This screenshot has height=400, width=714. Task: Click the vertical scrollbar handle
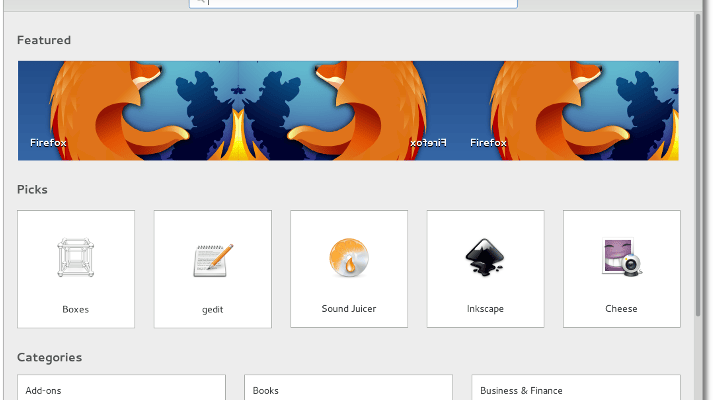coord(698,165)
